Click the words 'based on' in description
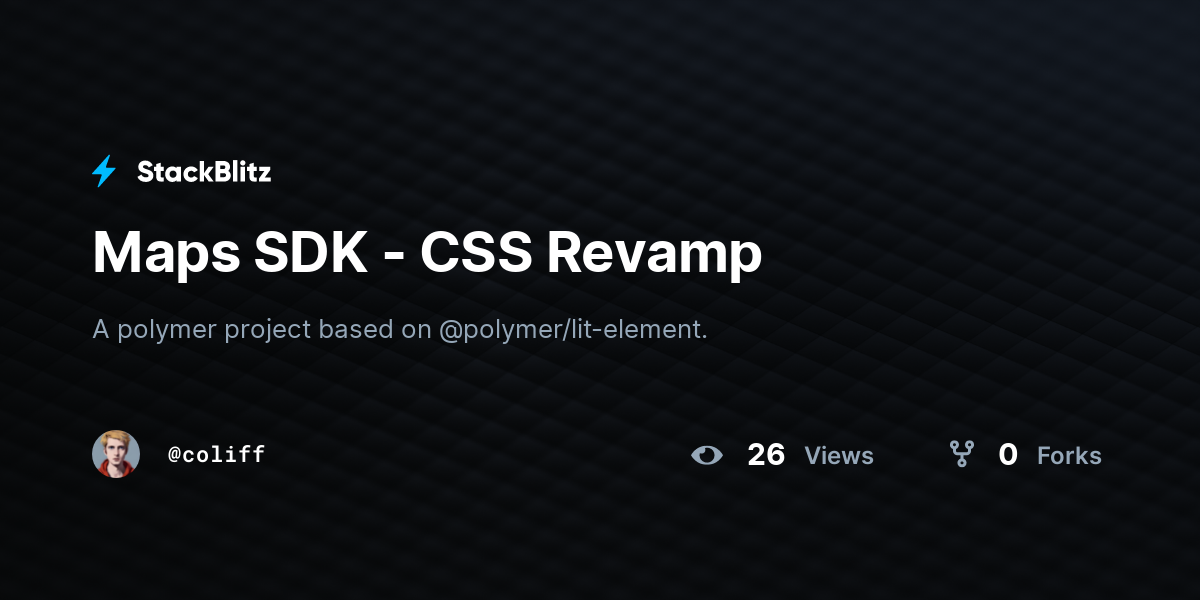Screen dimensions: 1200x600 tap(375, 329)
